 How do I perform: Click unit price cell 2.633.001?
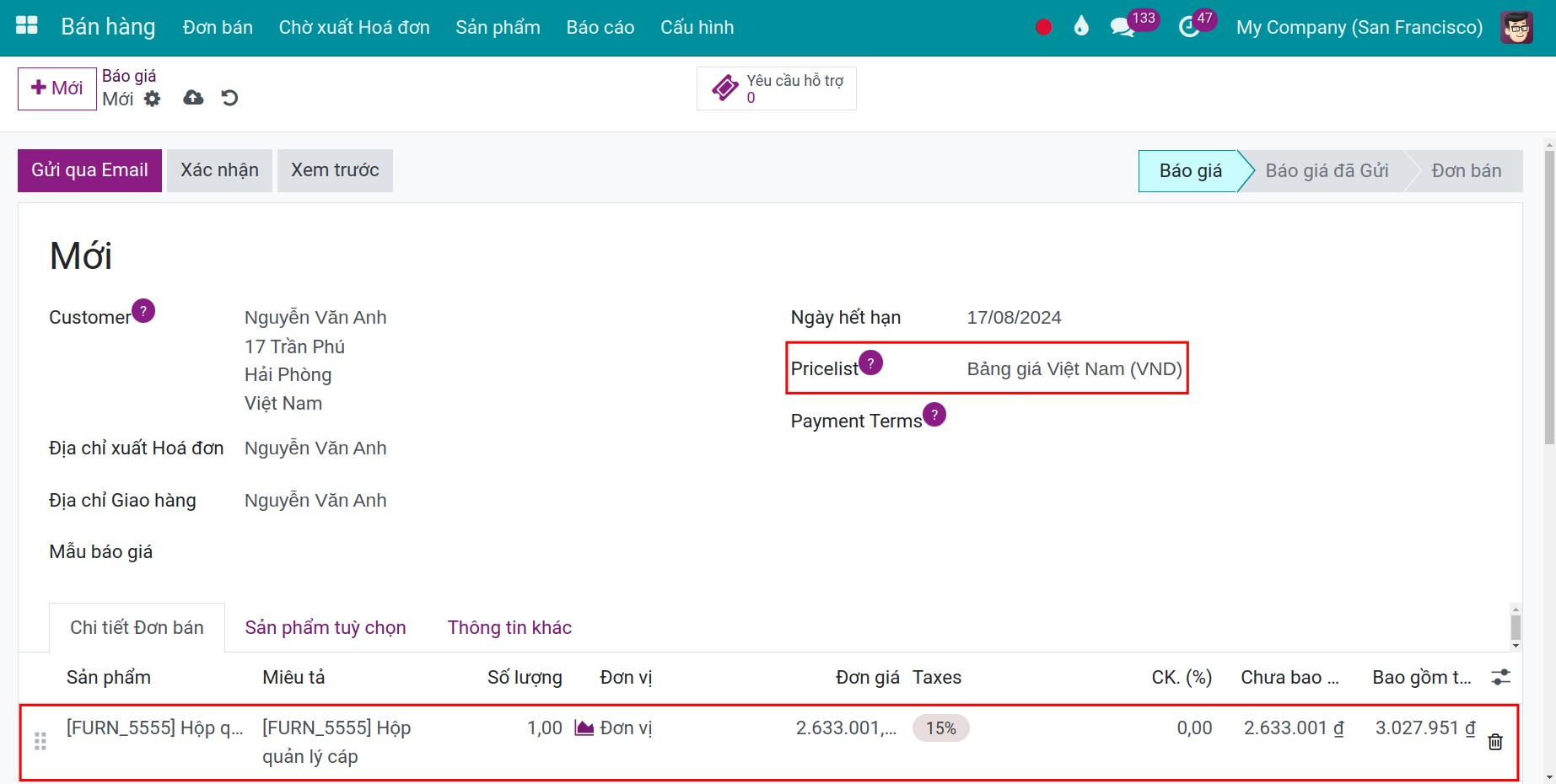coord(846,728)
